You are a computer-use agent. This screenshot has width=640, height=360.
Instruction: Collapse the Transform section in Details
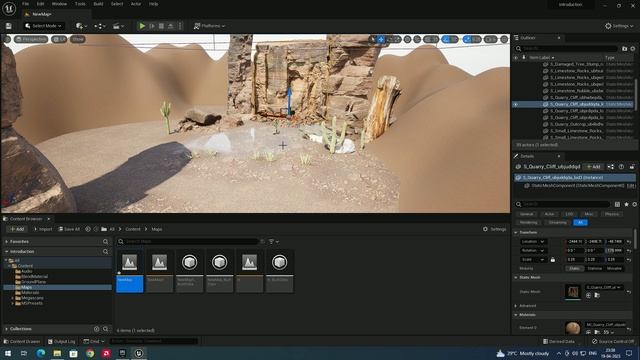[516, 232]
